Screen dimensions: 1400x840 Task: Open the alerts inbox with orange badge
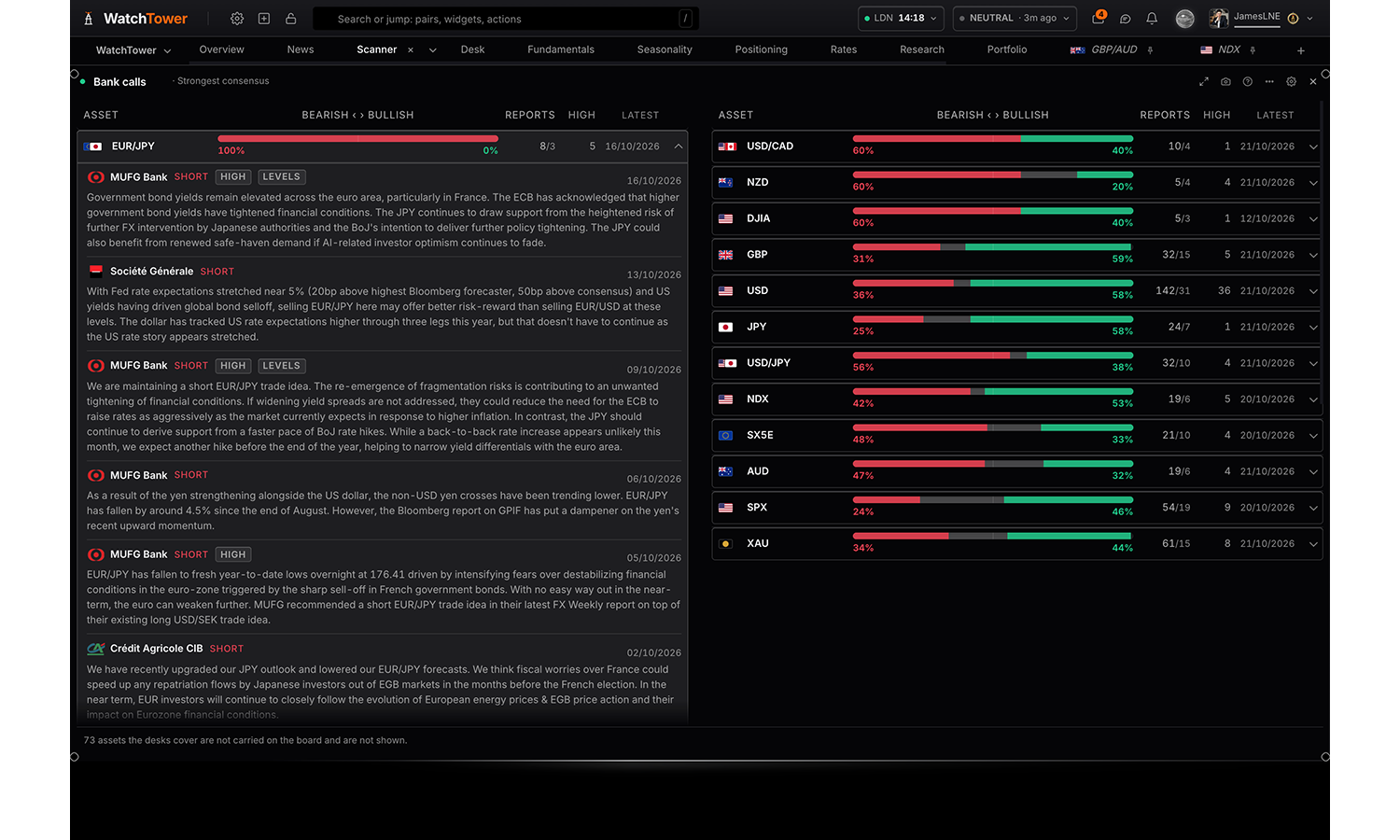[x=1099, y=18]
